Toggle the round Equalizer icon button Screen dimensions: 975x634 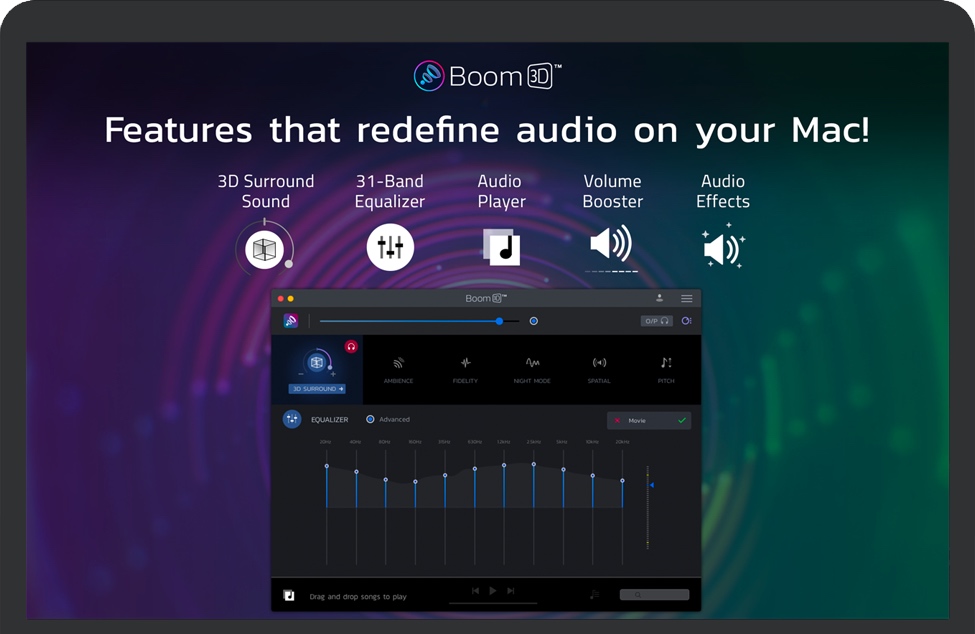[x=292, y=419]
